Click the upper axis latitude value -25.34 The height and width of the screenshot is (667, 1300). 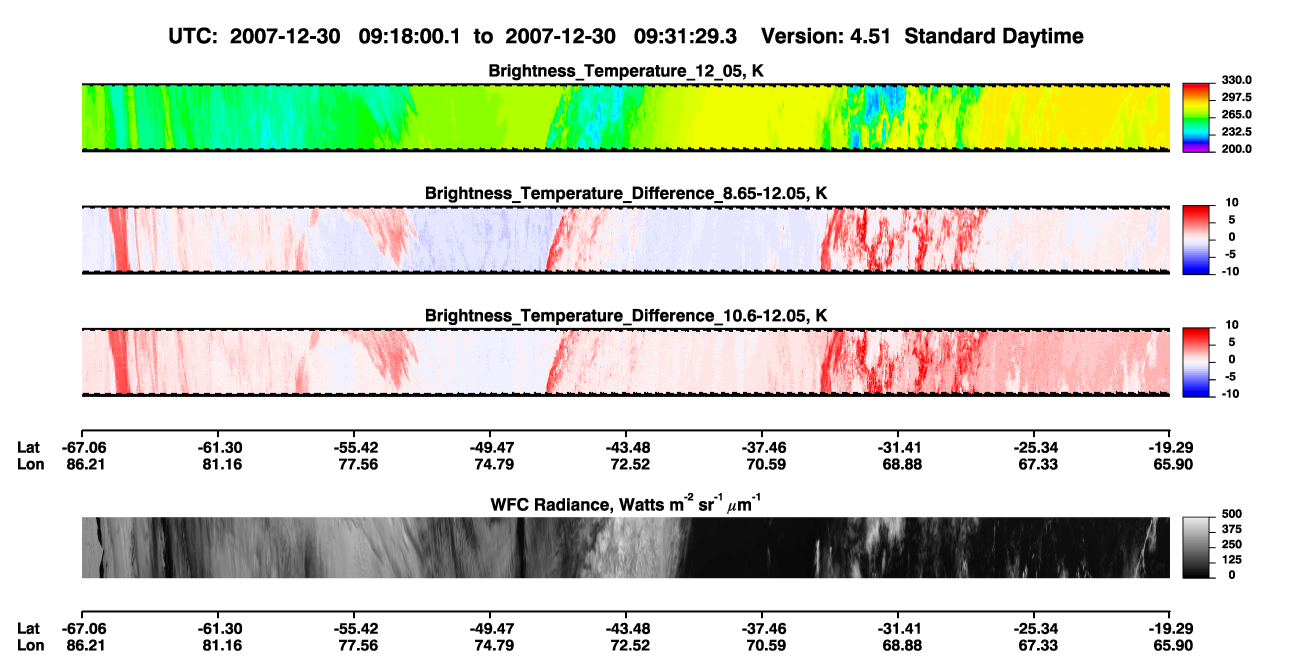1034,447
